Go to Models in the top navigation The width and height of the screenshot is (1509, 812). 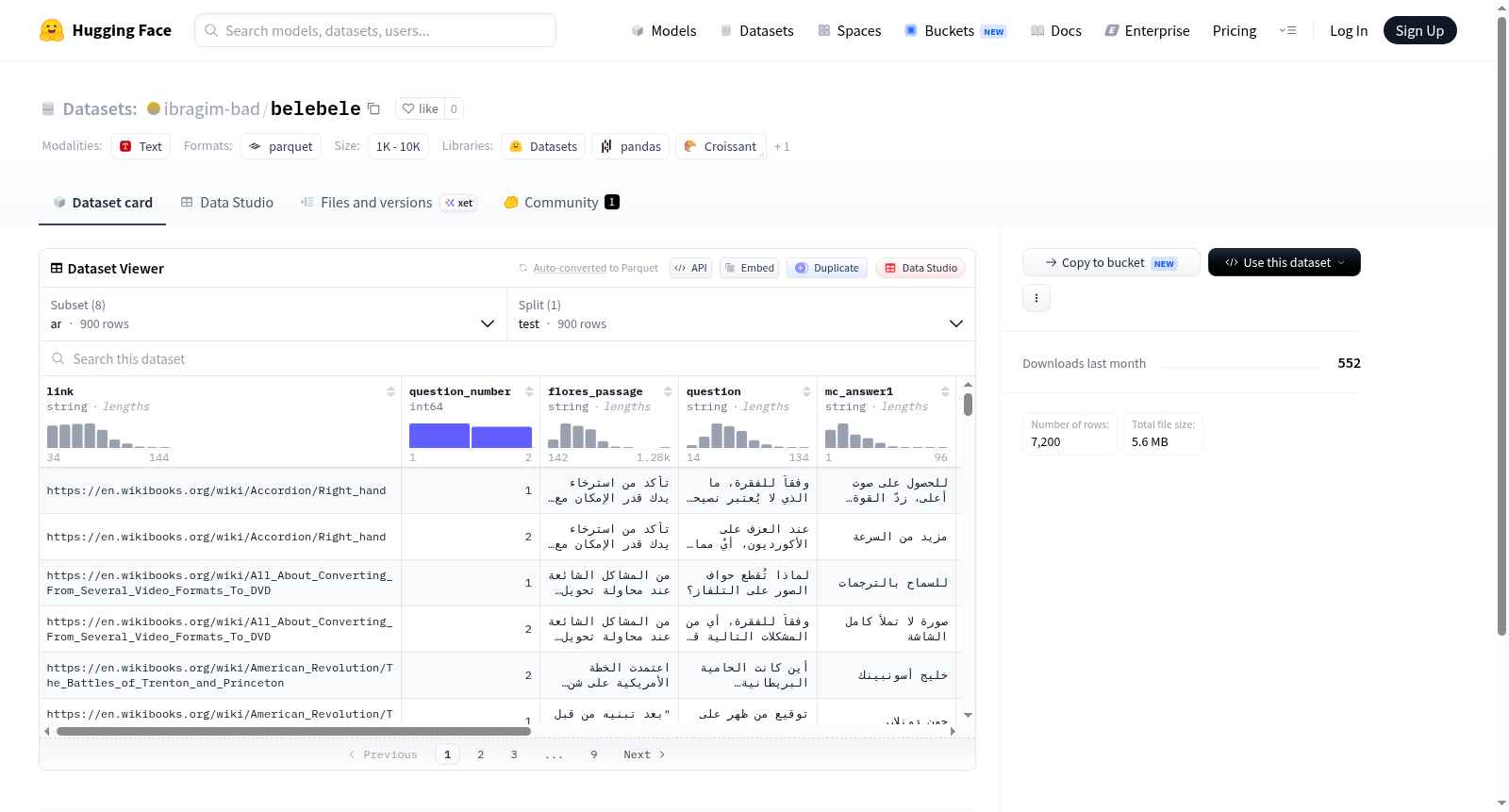click(664, 30)
